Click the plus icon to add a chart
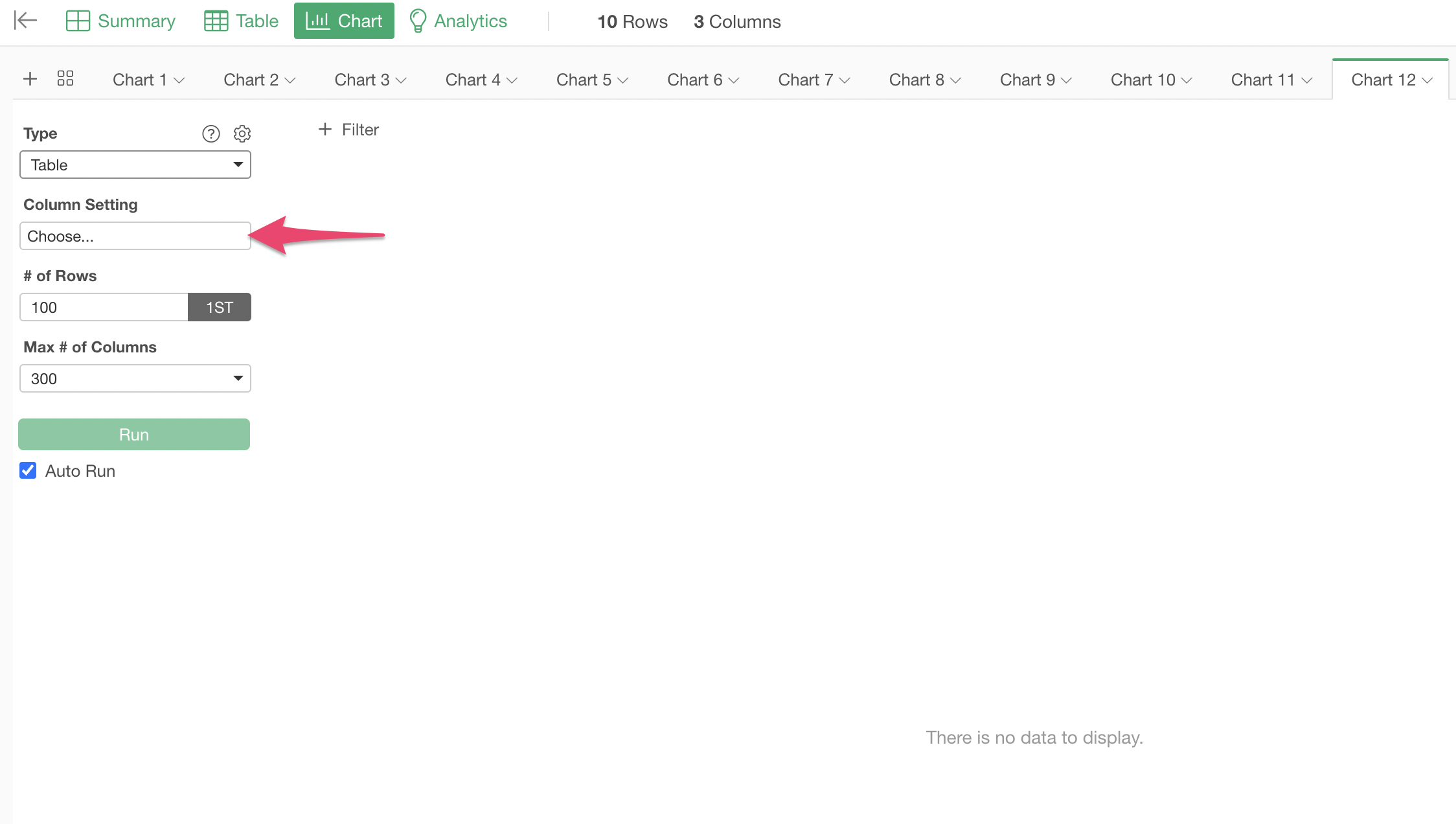The height and width of the screenshot is (824, 1456). [30, 79]
